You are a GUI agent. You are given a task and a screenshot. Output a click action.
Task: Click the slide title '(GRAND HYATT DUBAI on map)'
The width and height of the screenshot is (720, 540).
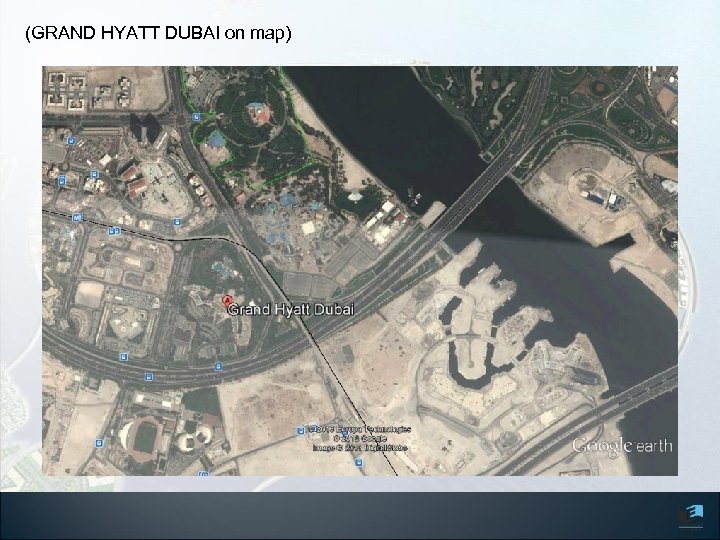[158, 34]
